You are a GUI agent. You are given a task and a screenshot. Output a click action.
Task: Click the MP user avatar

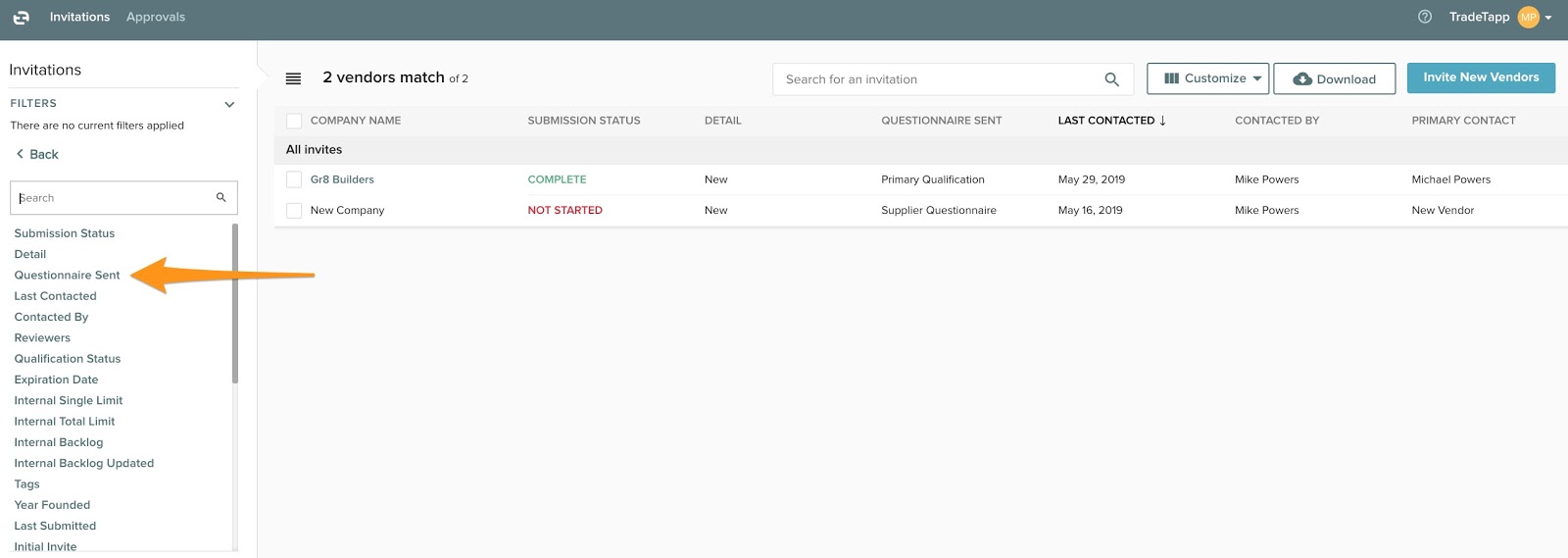(x=1528, y=17)
